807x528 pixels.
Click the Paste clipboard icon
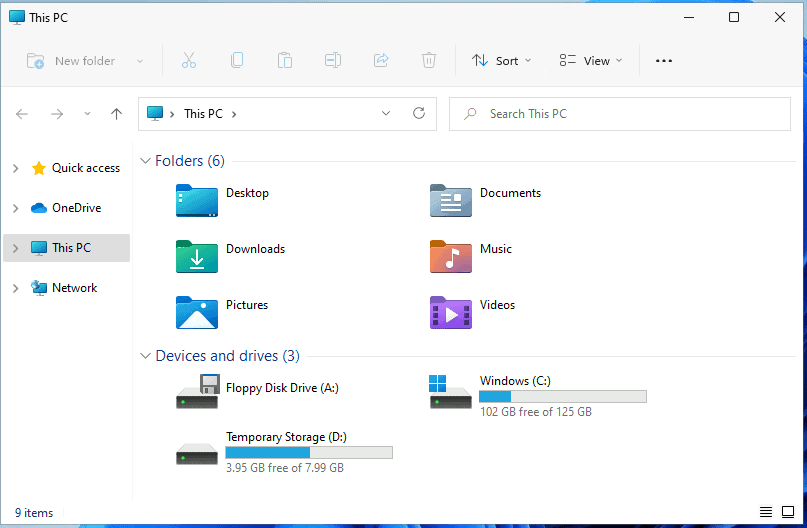click(285, 61)
